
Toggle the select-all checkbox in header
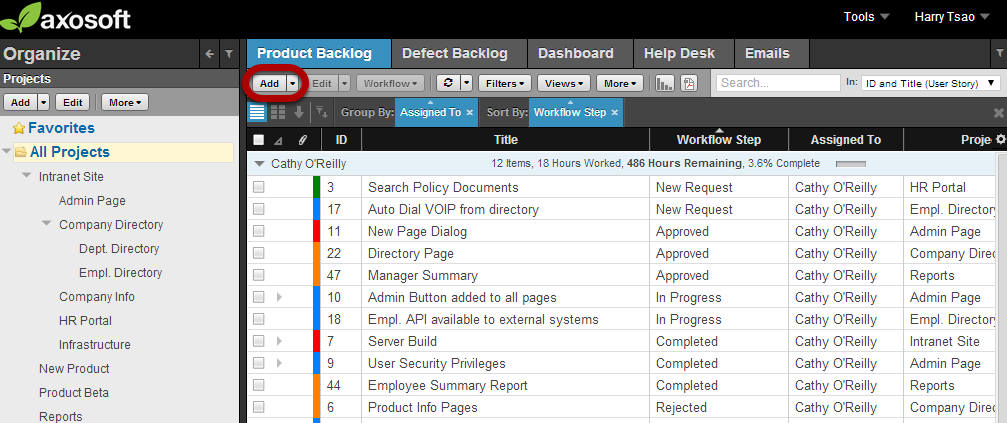point(259,140)
